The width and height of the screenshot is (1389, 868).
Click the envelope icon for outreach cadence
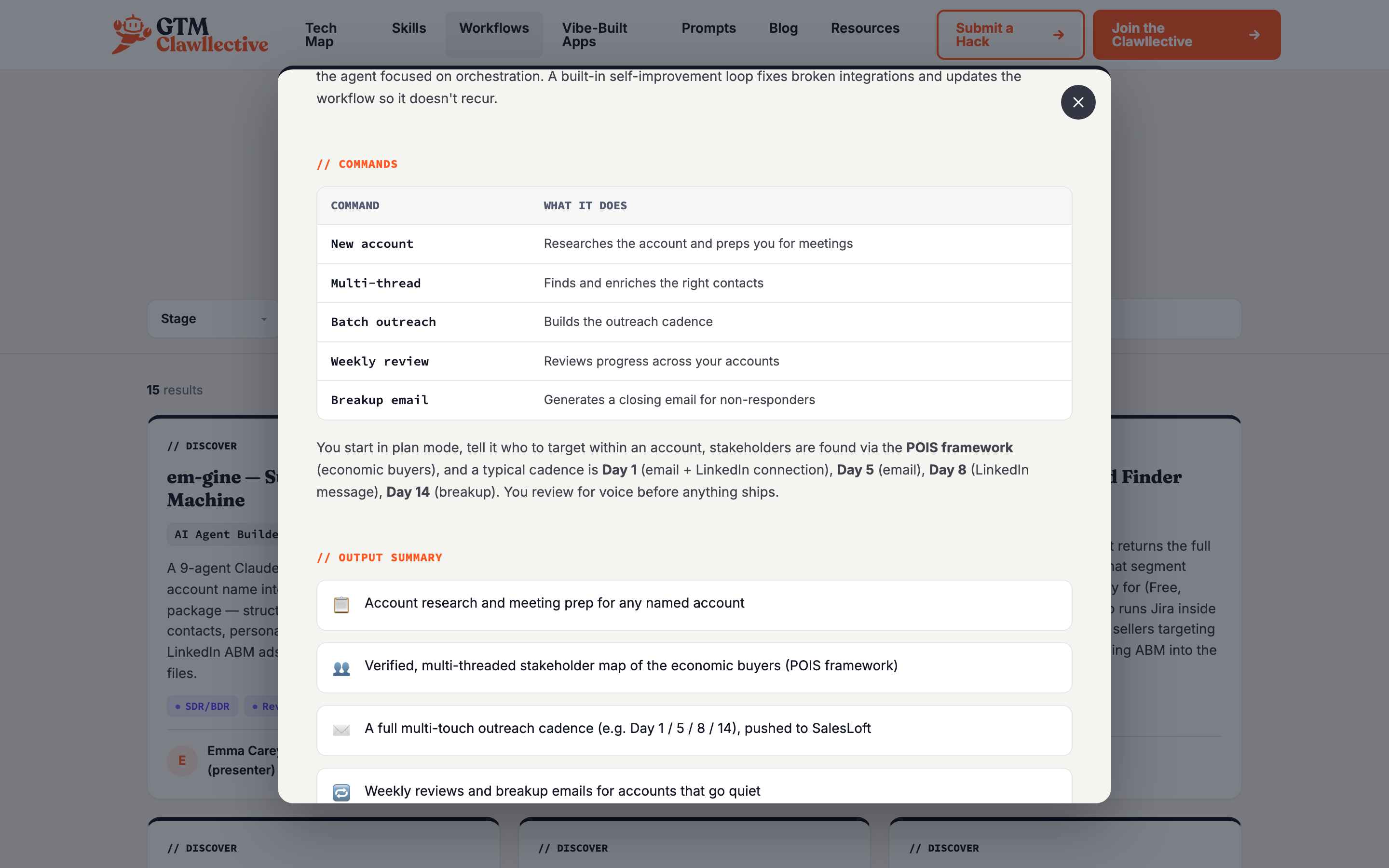point(341,730)
